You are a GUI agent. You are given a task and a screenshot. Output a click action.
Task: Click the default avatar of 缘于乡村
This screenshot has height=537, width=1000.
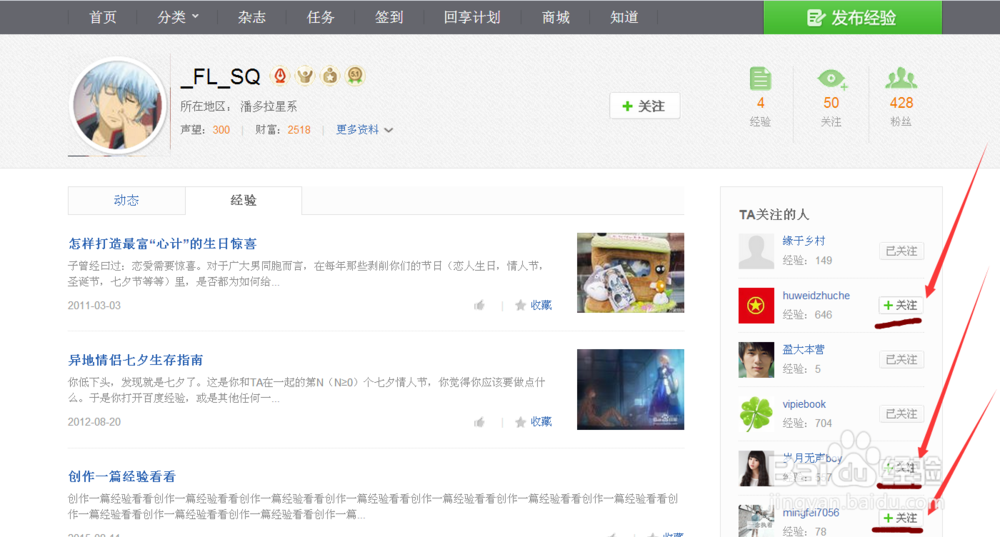point(756,251)
